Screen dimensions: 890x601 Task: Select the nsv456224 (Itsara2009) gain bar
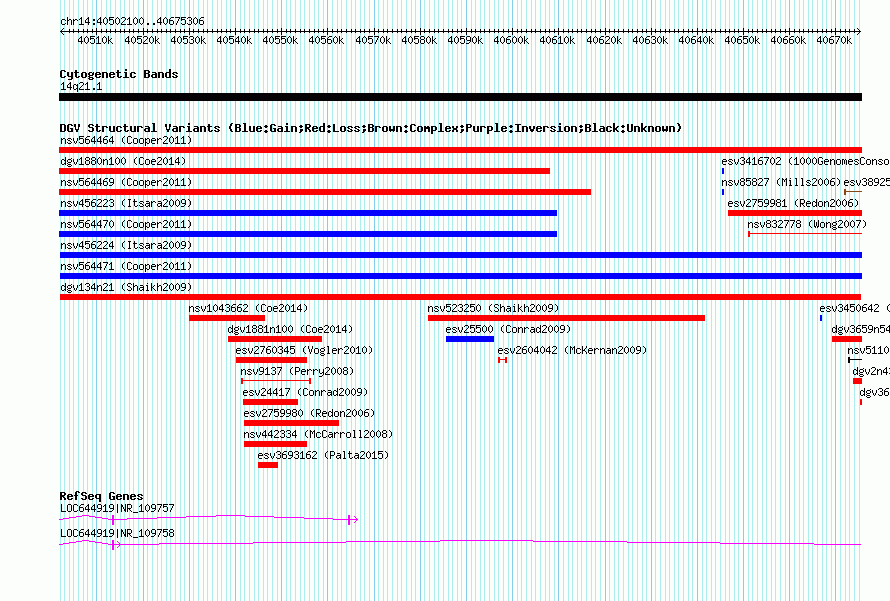460,255
